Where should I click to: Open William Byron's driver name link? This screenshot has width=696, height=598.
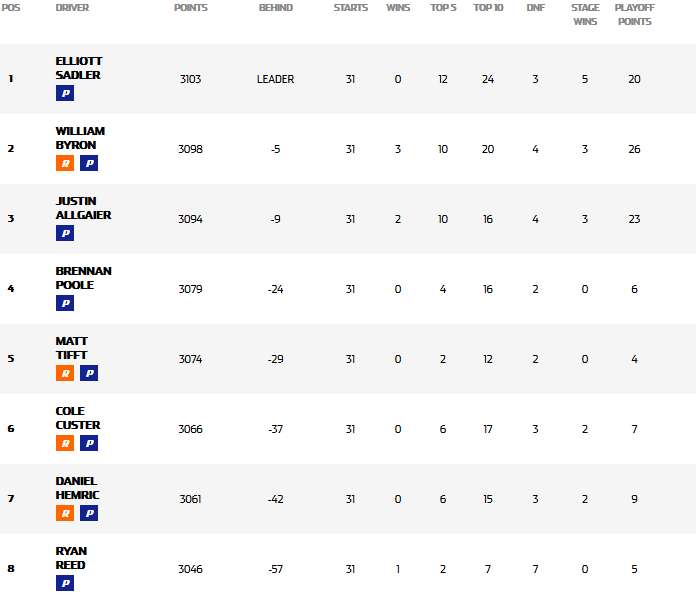pyautogui.click(x=80, y=138)
